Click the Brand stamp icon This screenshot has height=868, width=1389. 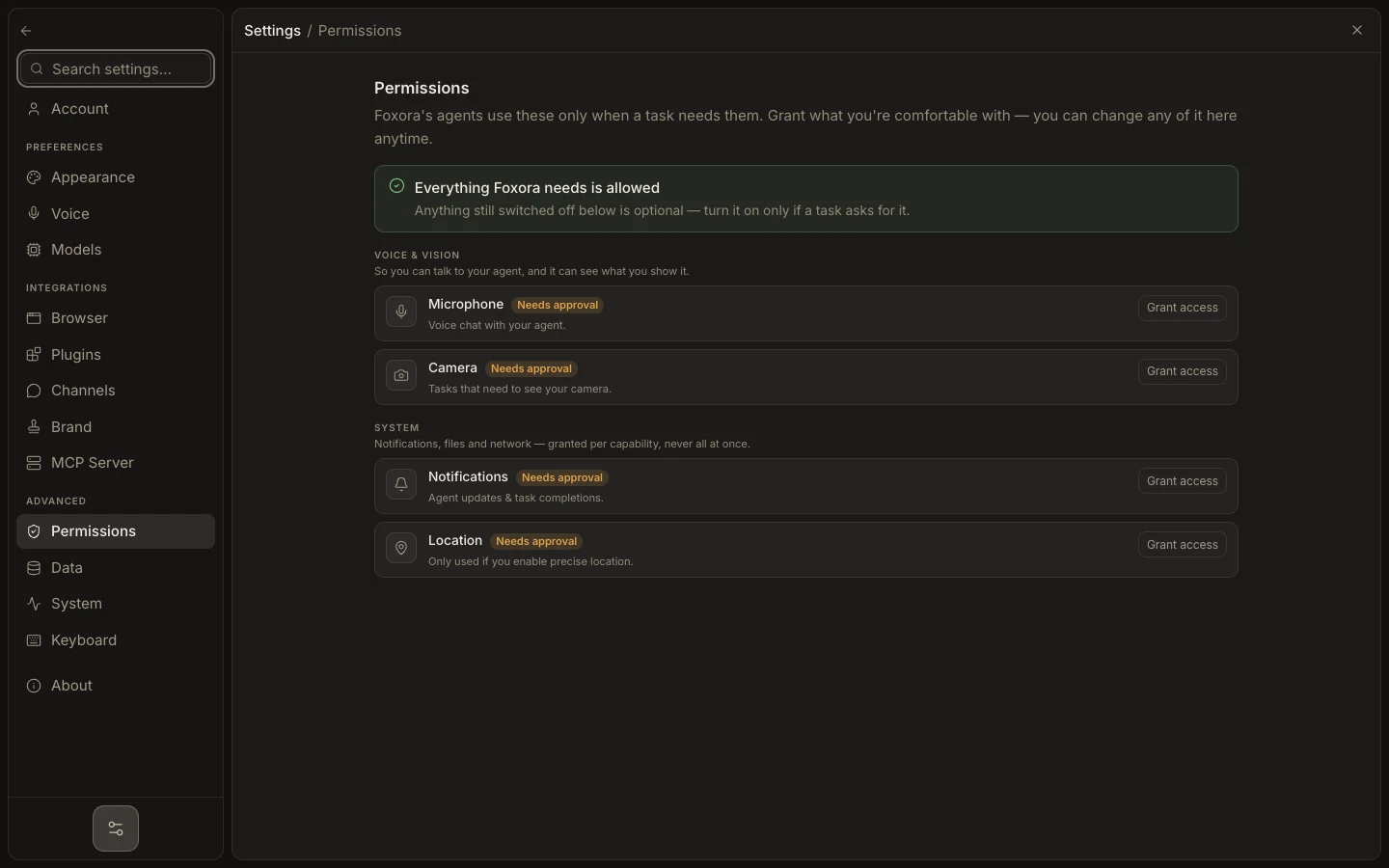34,427
